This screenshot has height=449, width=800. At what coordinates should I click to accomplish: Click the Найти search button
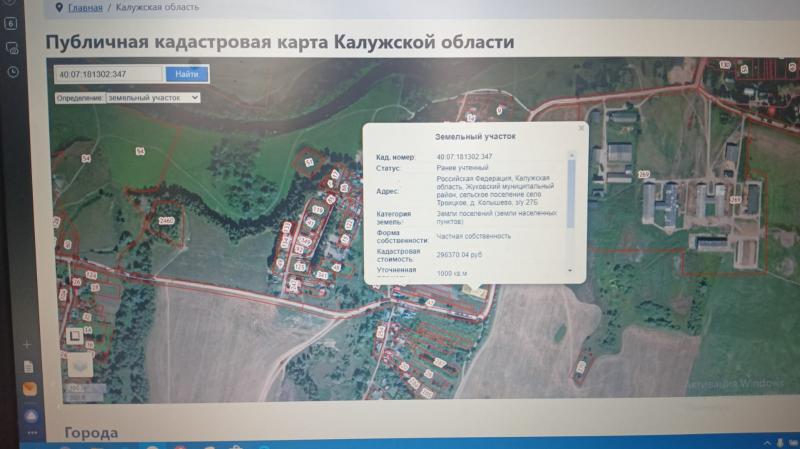tap(187, 74)
